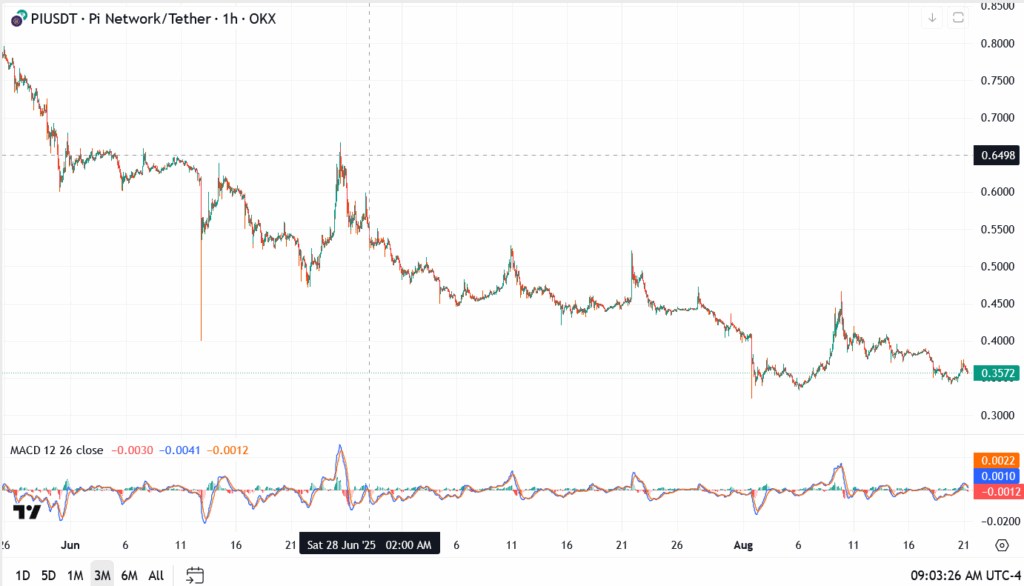
Task: Click the MACD blue value label 0.0010
Action: tap(997, 476)
